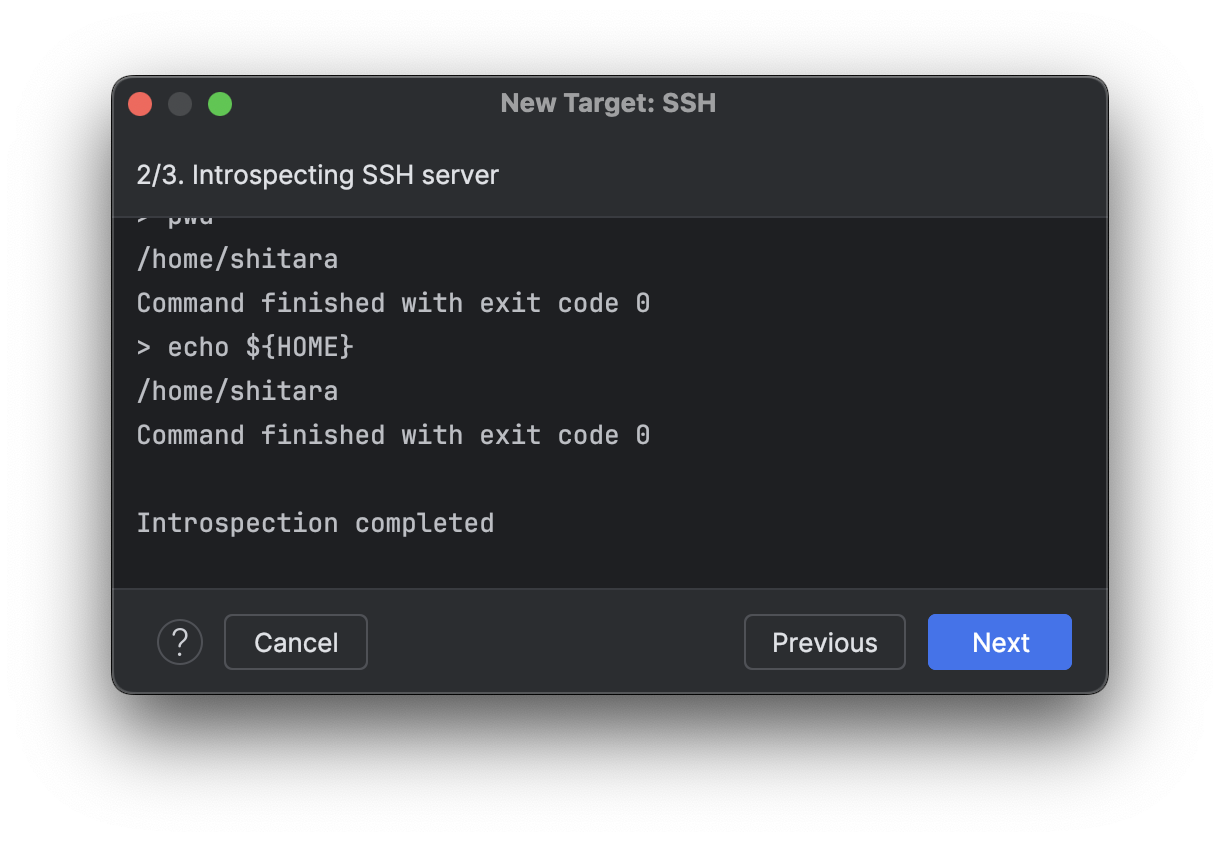Click the first "Command finished with exit code 0" line

point(393,303)
